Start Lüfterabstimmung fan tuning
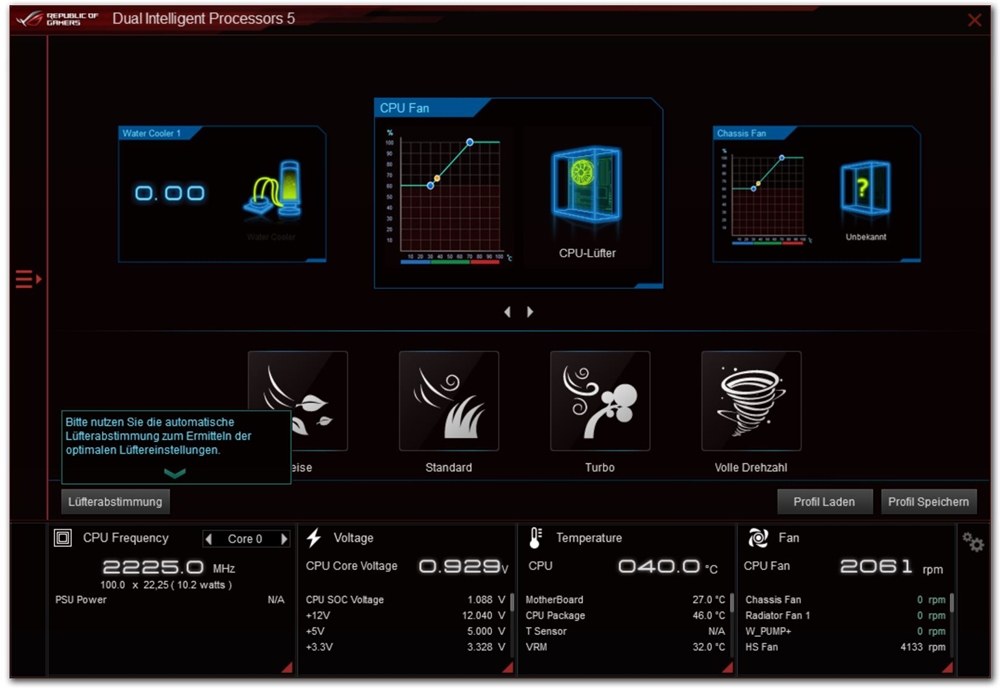 click(115, 502)
